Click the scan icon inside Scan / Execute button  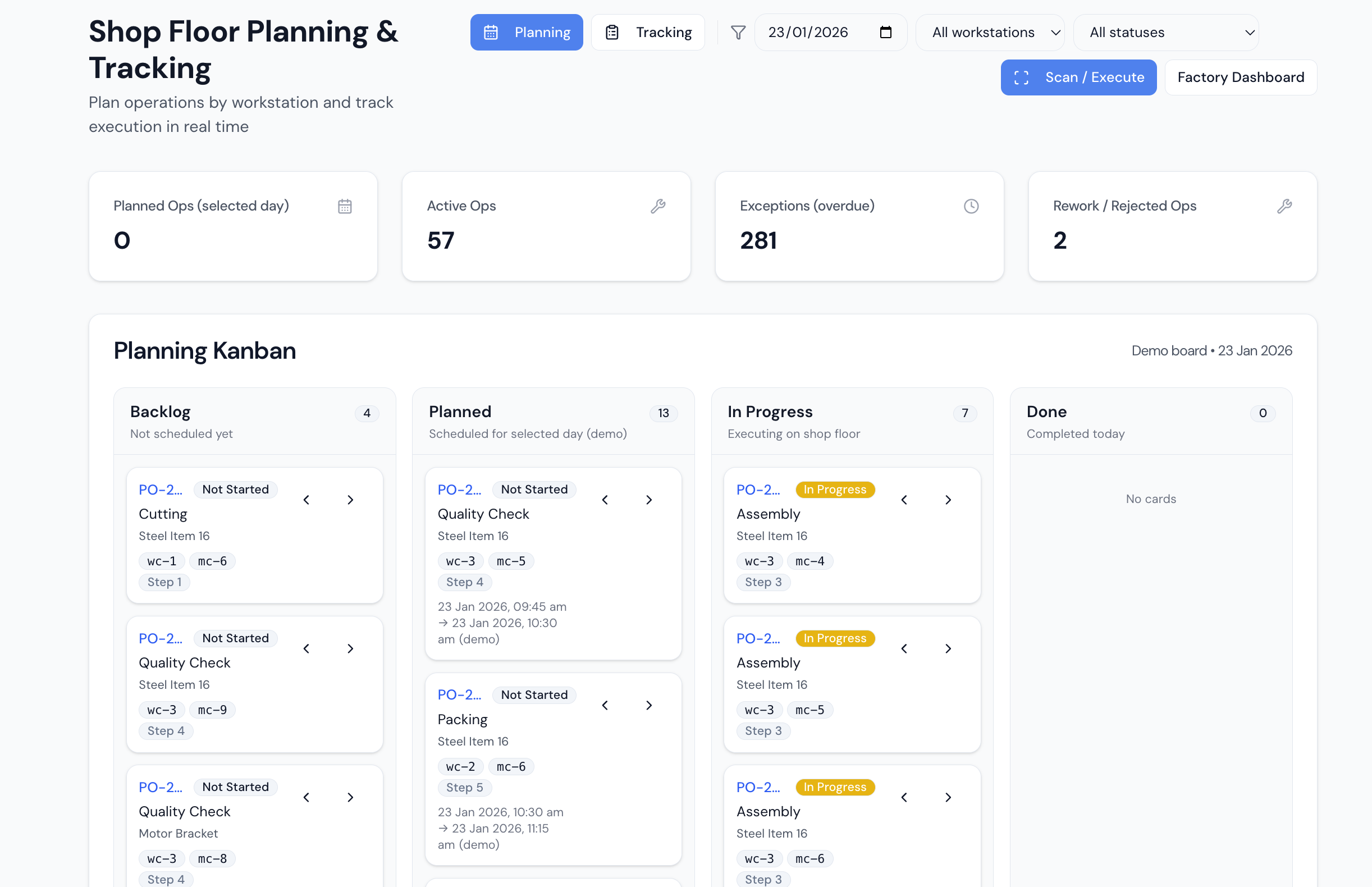tap(1022, 76)
